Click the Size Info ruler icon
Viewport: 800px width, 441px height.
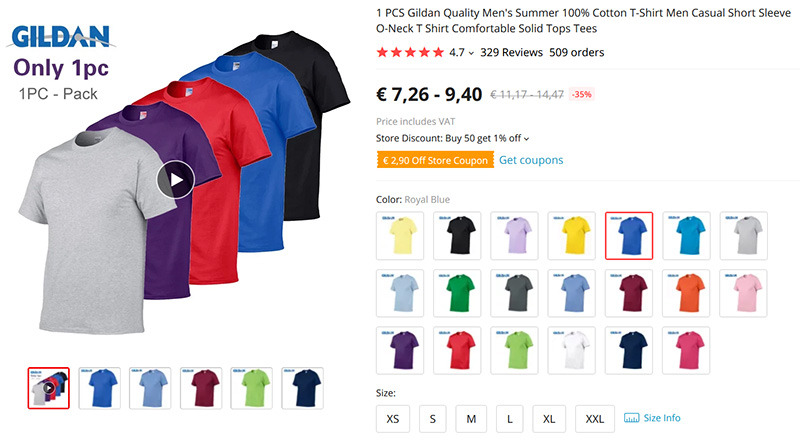[x=632, y=418]
